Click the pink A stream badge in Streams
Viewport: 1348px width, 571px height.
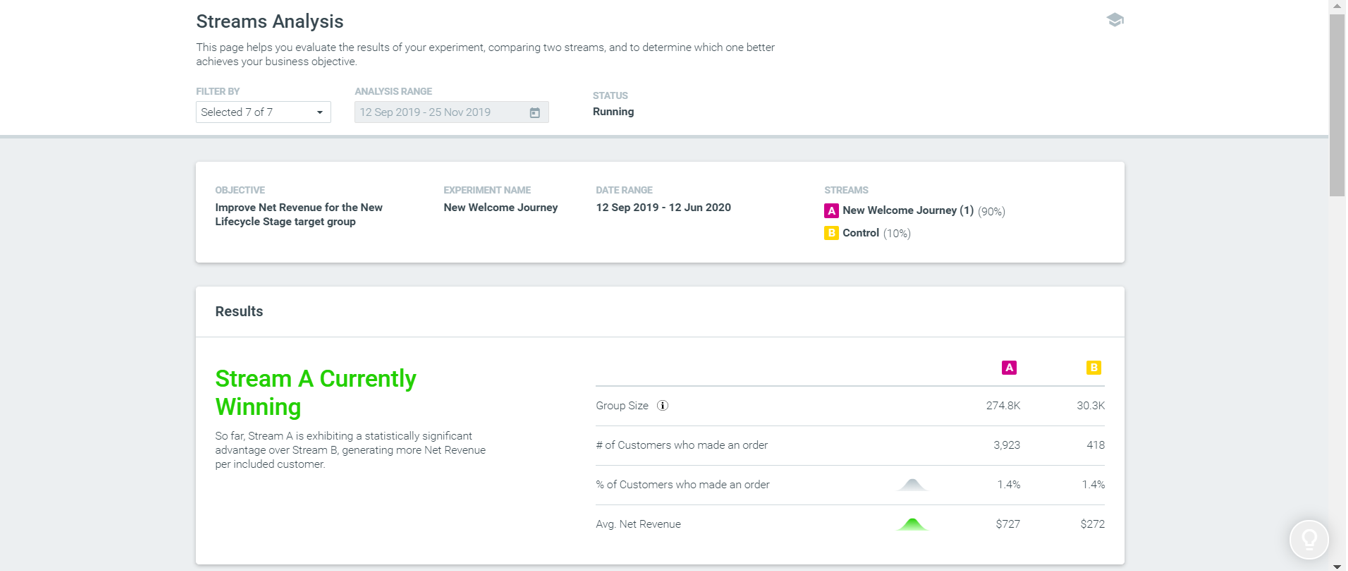click(x=831, y=211)
